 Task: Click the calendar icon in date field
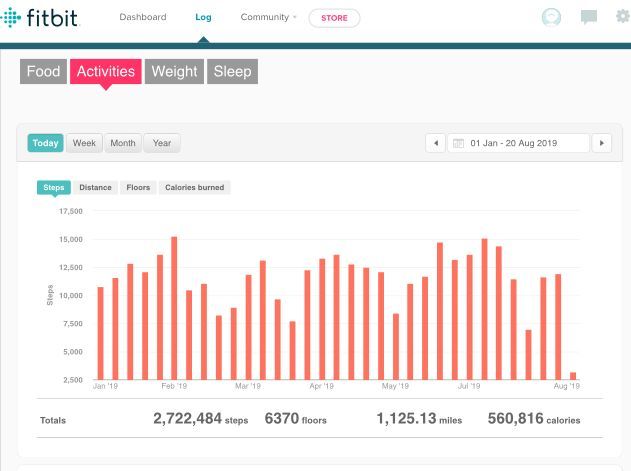[x=458, y=143]
